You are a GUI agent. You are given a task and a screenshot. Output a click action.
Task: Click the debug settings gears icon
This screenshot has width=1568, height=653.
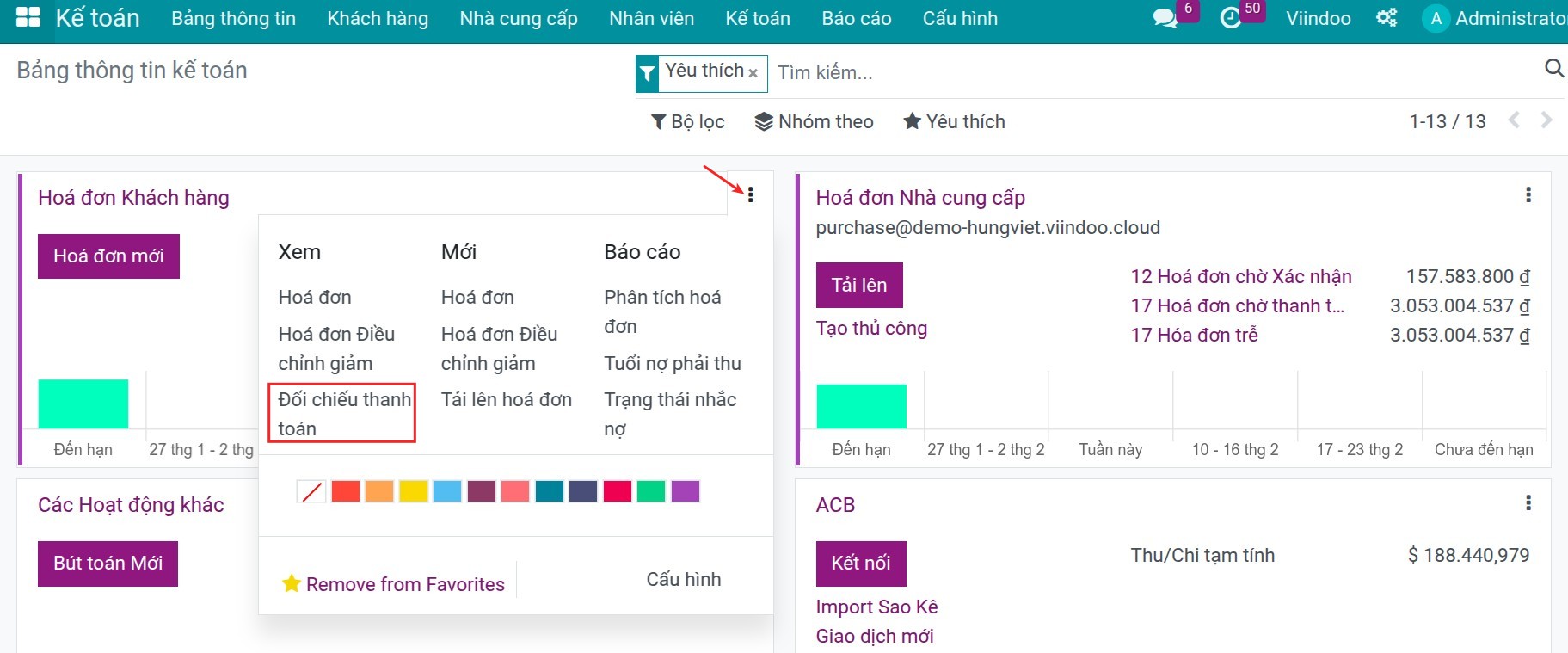click(1387, 18)
